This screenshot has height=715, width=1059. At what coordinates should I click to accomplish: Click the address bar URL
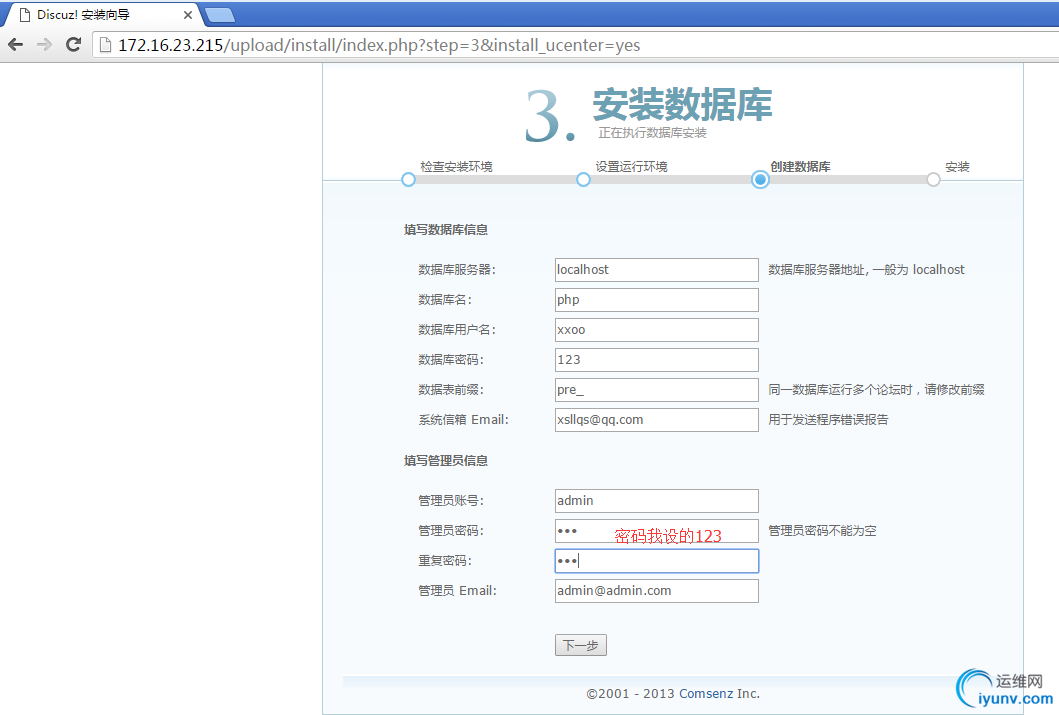tap(379, 45)
